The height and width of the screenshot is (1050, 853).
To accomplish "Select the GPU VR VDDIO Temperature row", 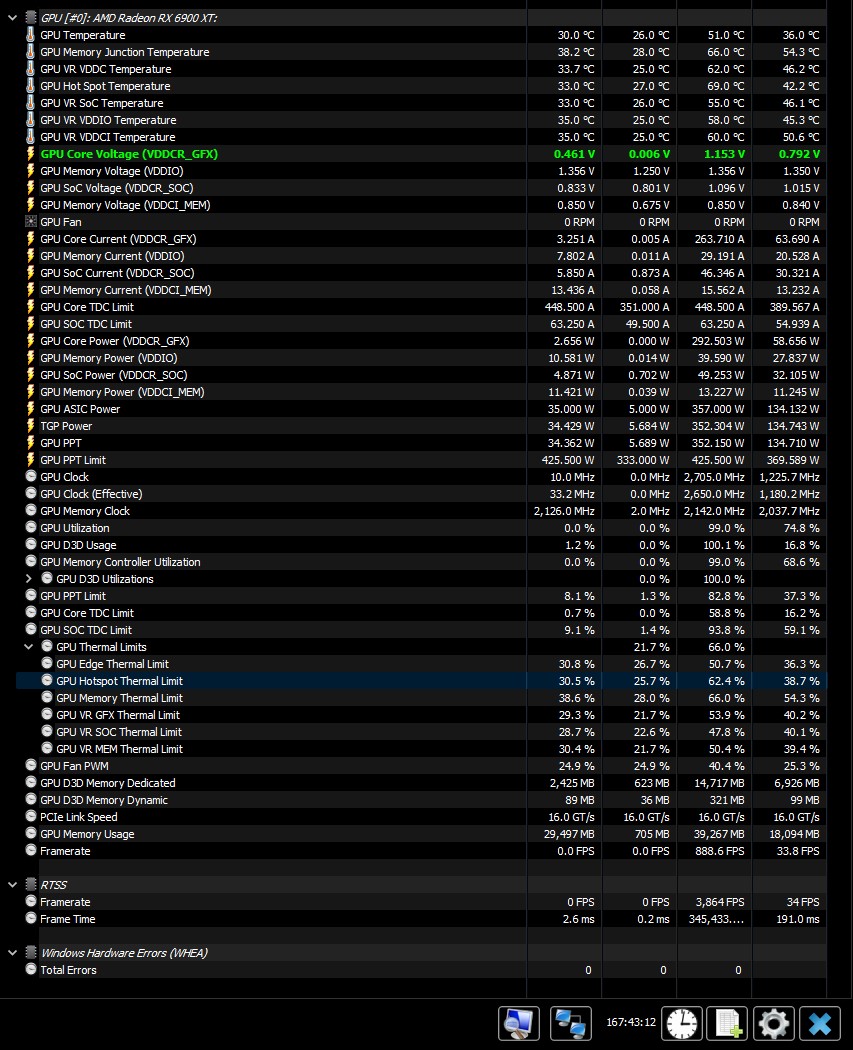I will click(422, 120).
